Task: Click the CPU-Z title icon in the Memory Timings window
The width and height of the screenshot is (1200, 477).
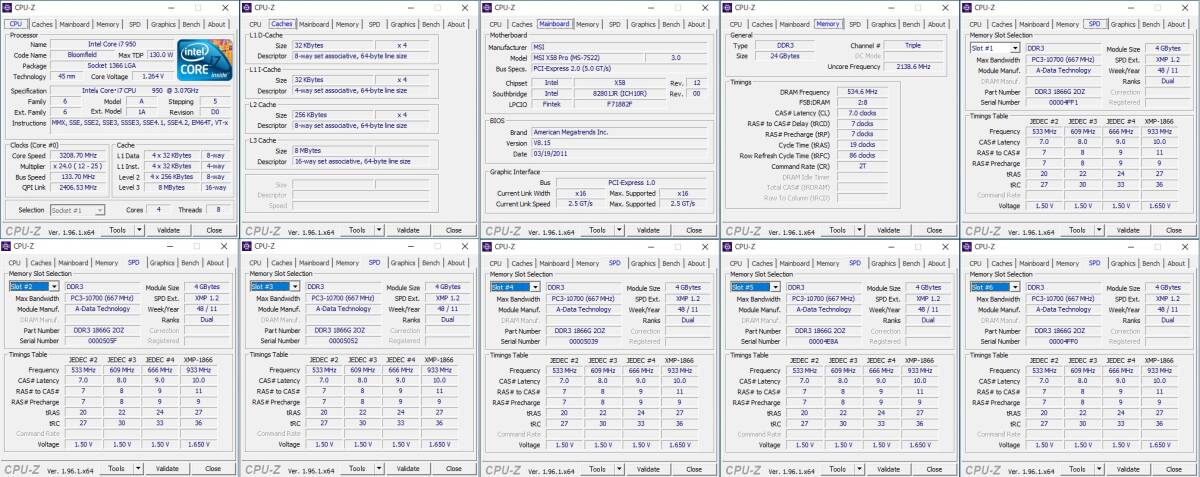Action: click(728, 7)
